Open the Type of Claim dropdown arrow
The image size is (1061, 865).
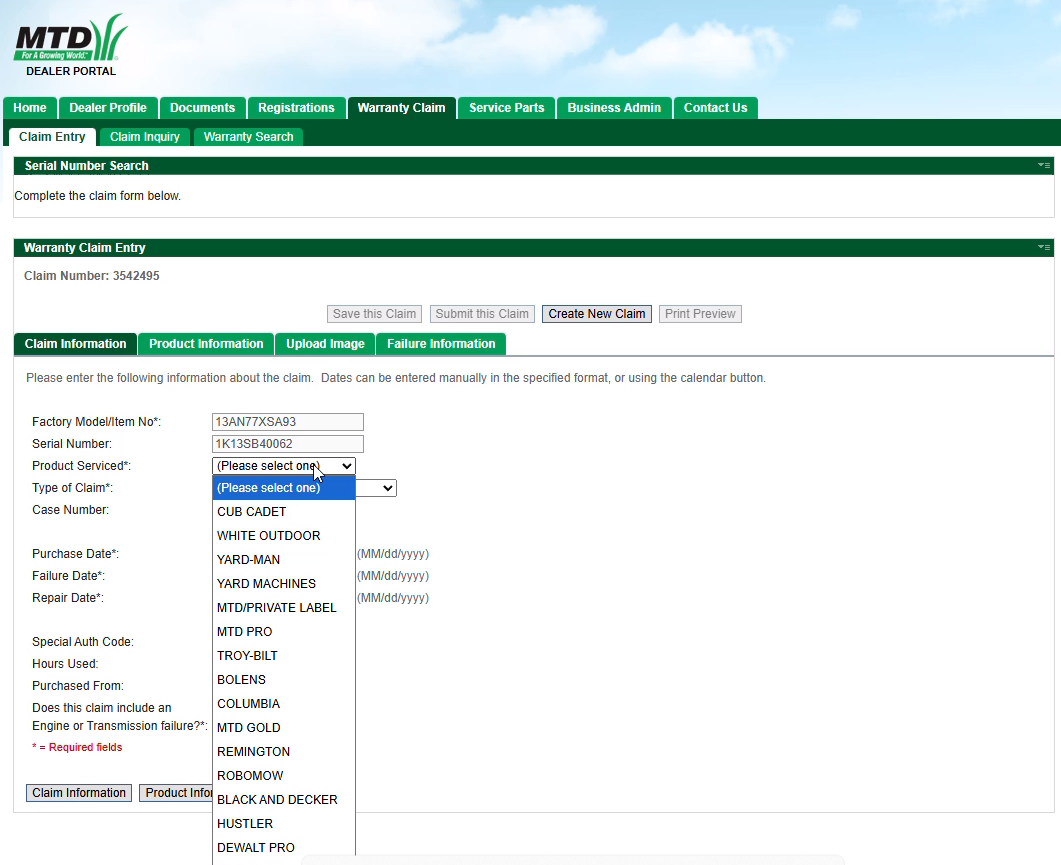[x=388, y=488]
